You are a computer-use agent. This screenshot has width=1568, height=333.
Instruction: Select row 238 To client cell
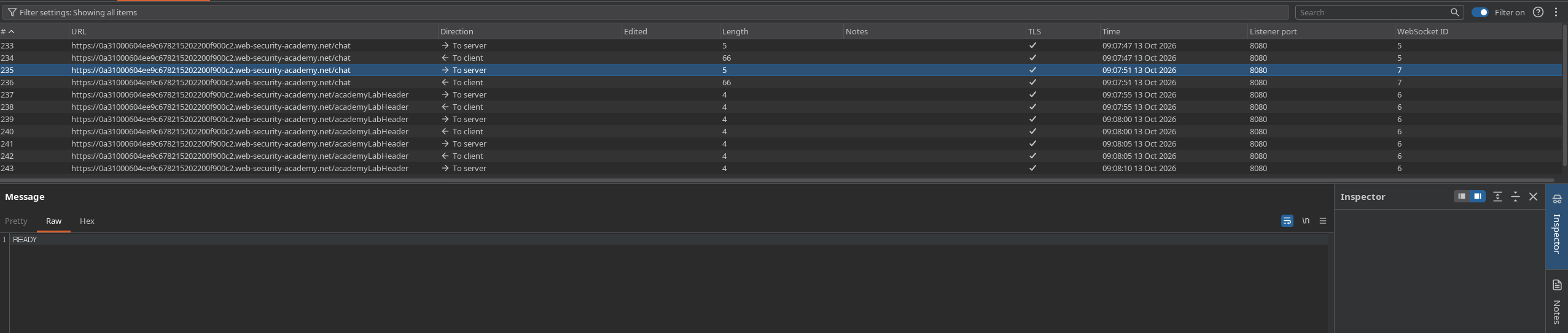462,107
